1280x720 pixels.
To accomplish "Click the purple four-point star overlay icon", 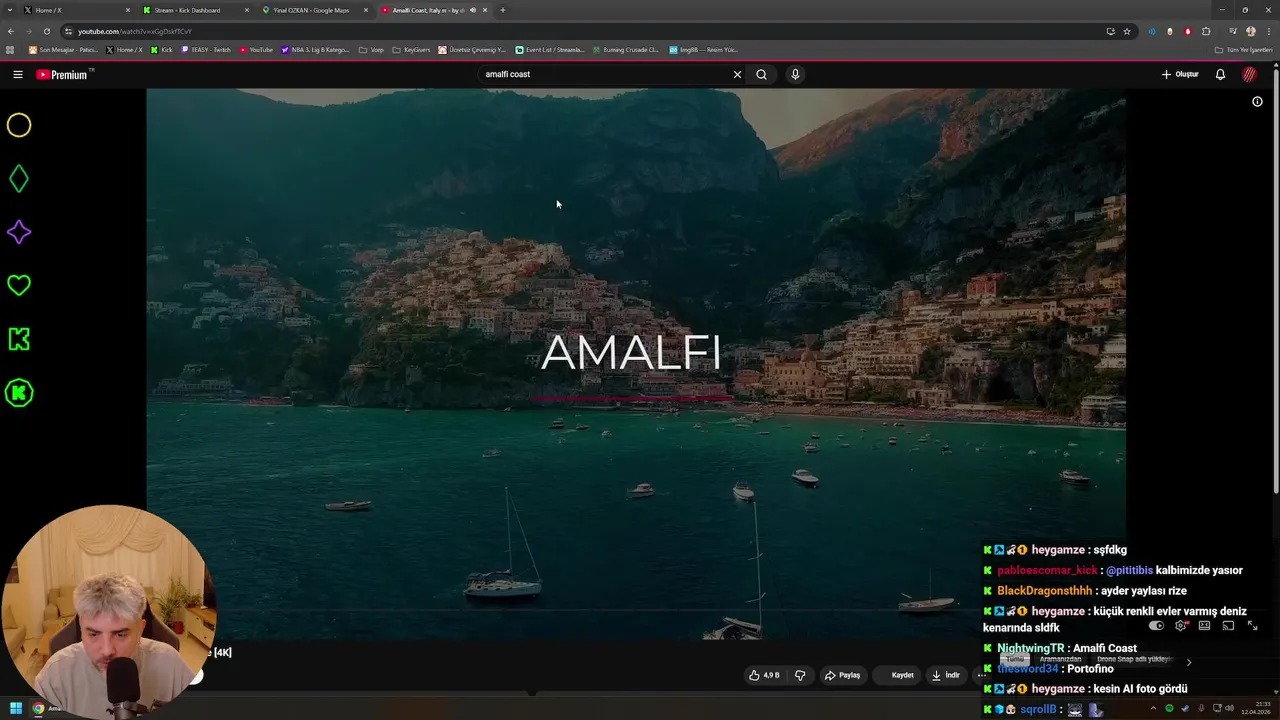I will (x=19, y=232).
